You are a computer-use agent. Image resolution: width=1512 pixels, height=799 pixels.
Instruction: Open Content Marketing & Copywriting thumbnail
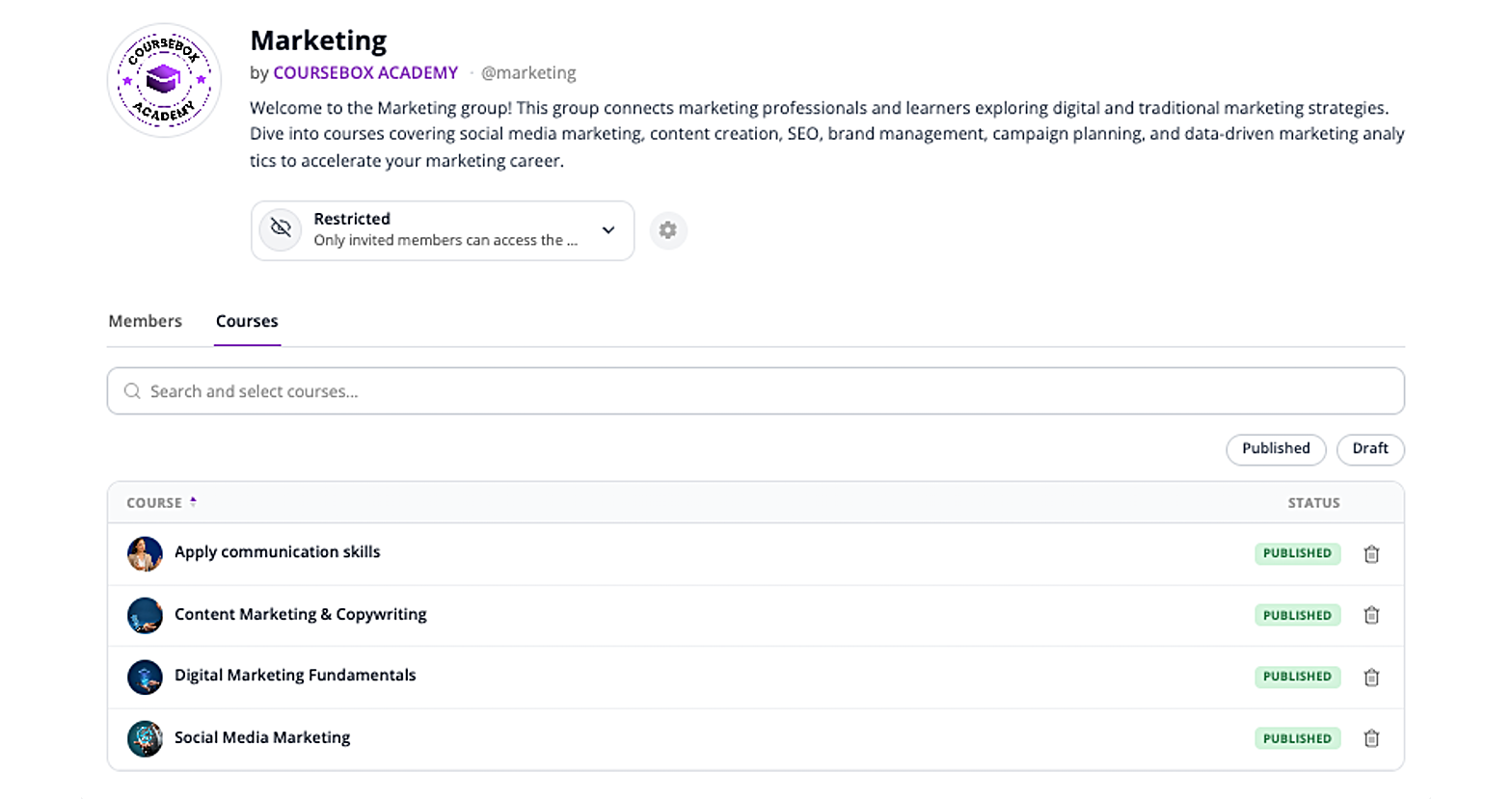click(x=145, y=615)
